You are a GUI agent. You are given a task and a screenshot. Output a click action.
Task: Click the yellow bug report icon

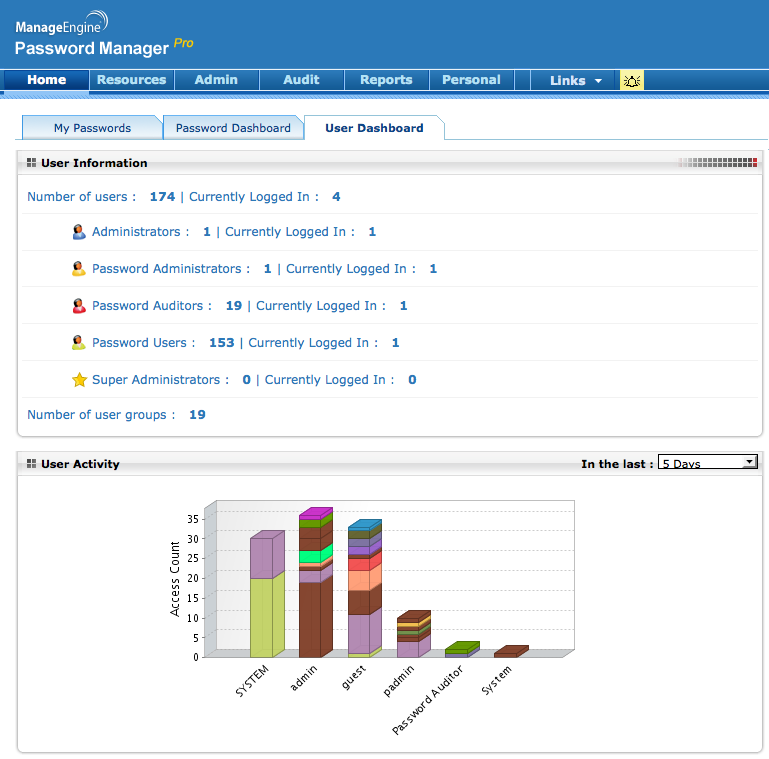pos(632,80)
